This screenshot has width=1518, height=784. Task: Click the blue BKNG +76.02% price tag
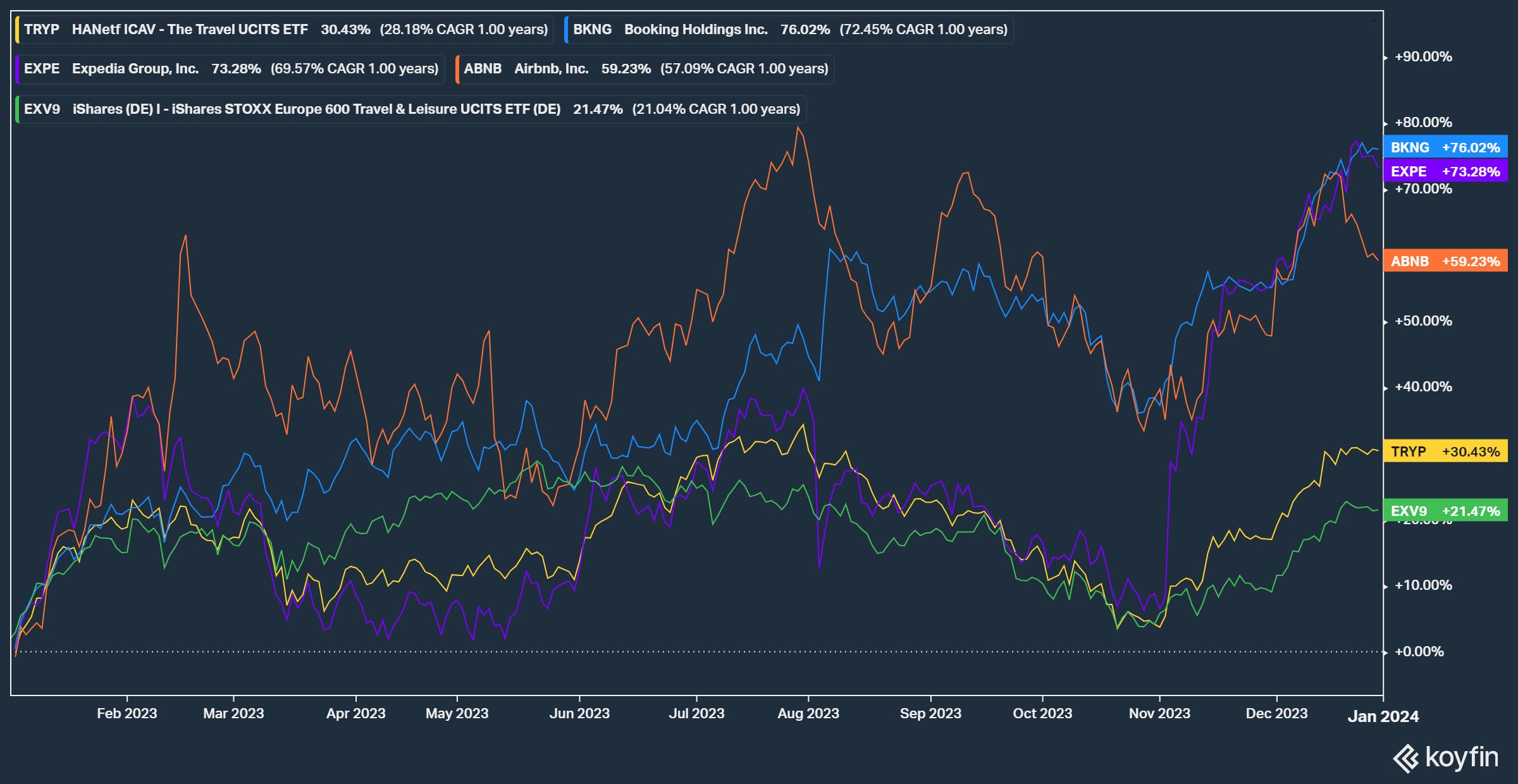pyautogui.click(x=1445, y=147)
